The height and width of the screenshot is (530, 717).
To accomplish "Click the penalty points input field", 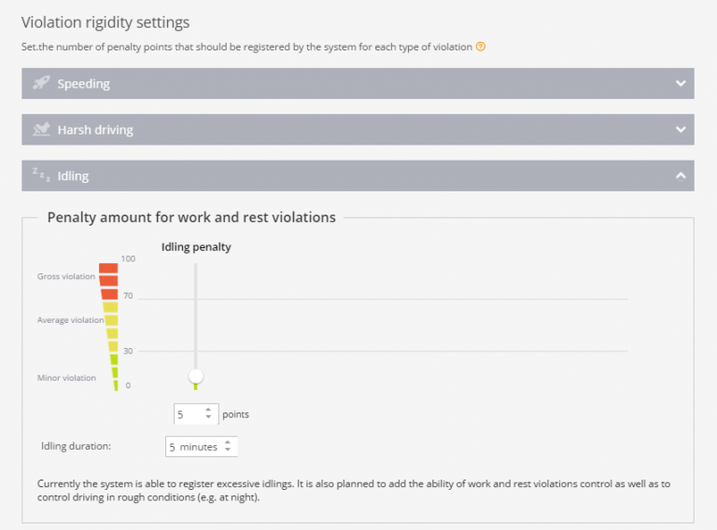I will pyautogui.click(x=186, y=413).
